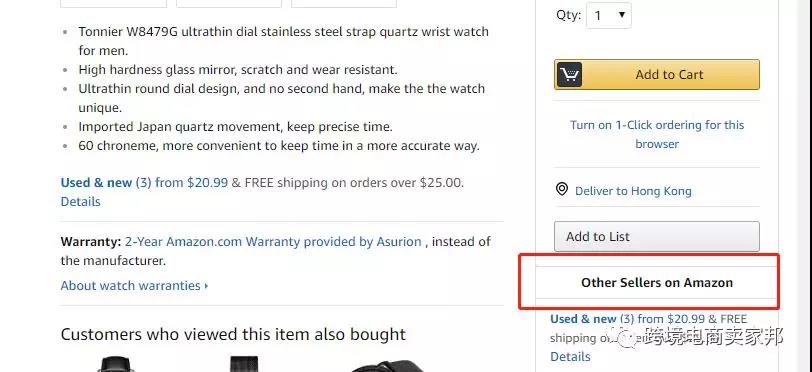This screenshot has width=812, height=372.
Task: Open Used & new offers below feature bullets
Action: 144,182
